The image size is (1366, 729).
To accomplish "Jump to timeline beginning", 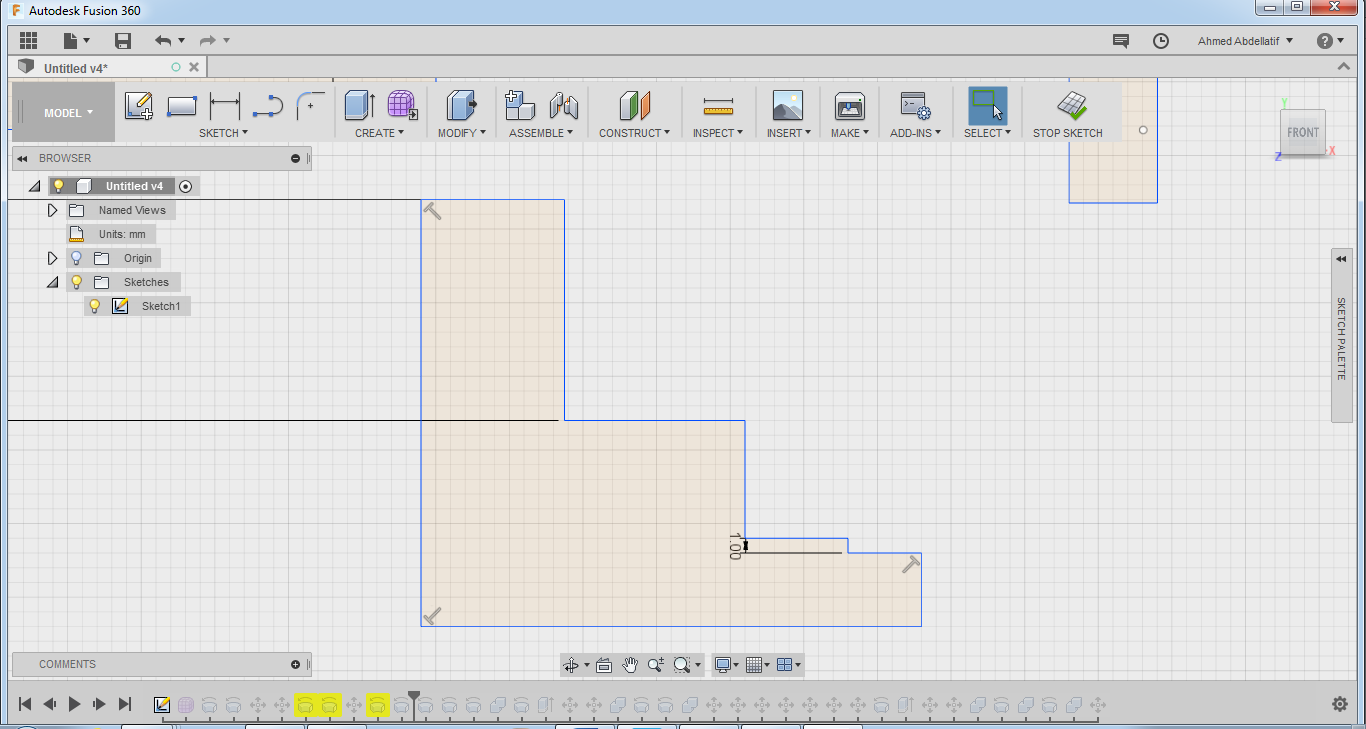I will [25, 704].
